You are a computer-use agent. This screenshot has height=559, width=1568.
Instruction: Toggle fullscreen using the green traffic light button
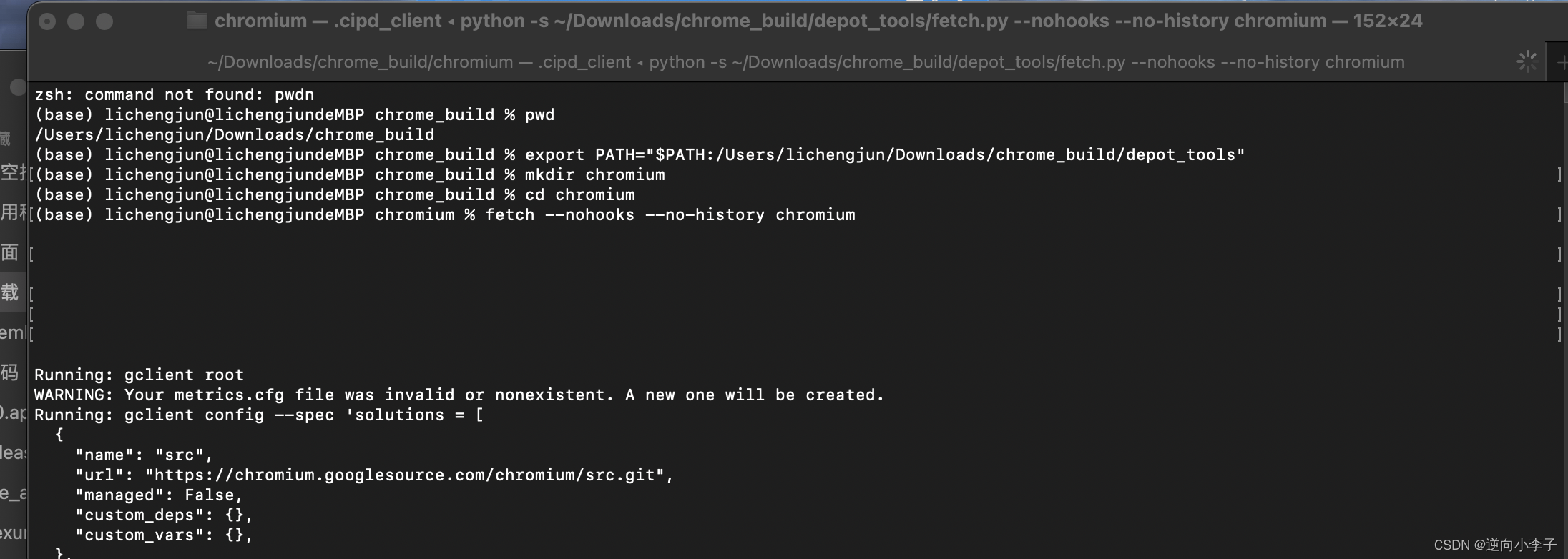pos(104,21)
